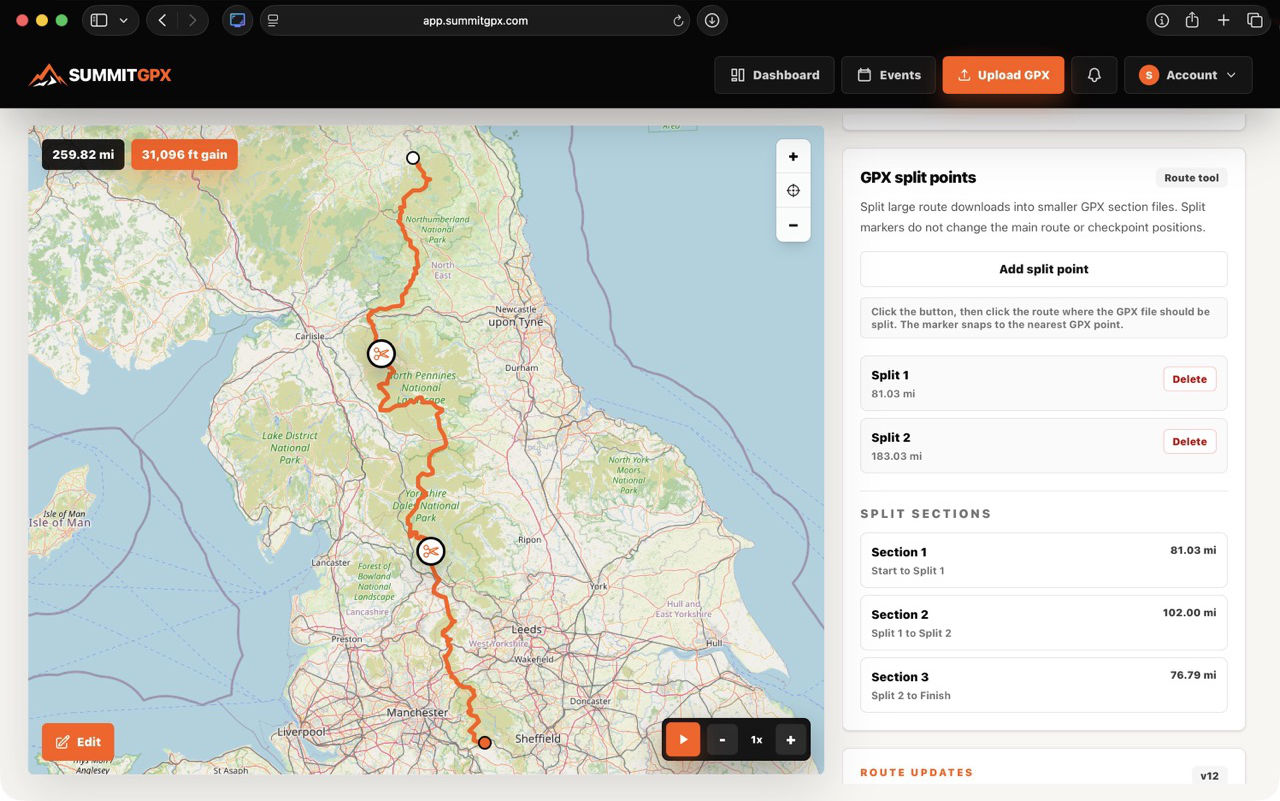This screenshot has width=1280, height=801.
Task: Zoom out on the map
Action: tap(793, 225)
